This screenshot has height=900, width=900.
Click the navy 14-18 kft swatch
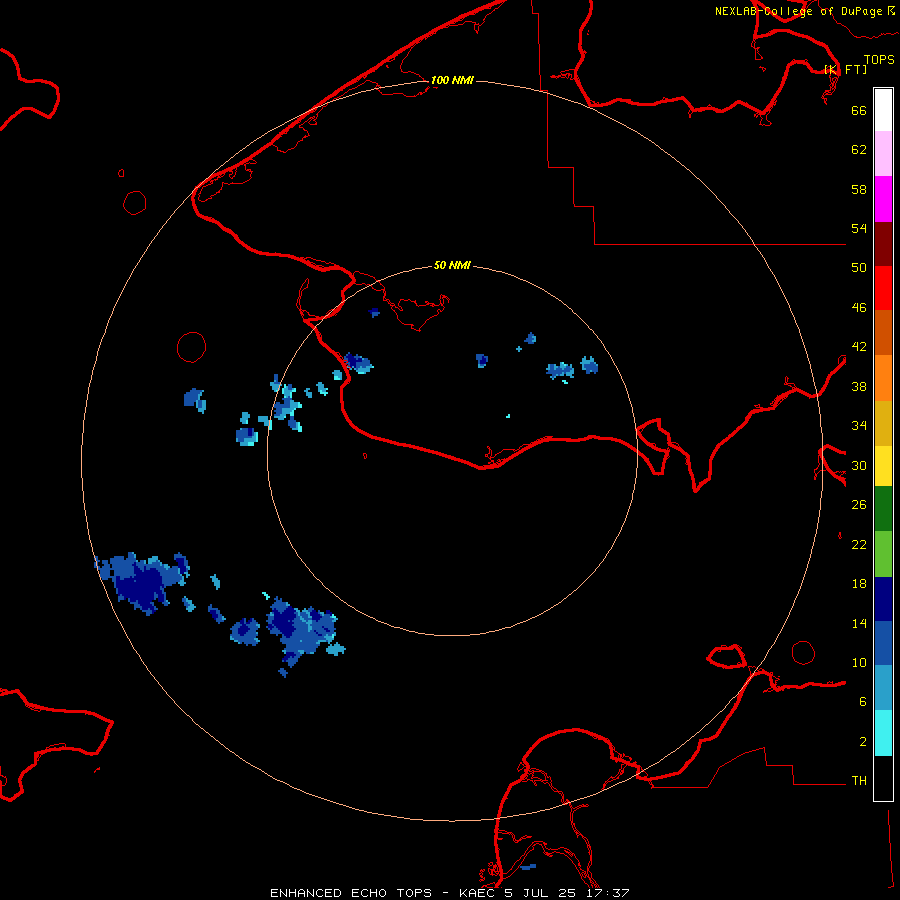(883, 599)
